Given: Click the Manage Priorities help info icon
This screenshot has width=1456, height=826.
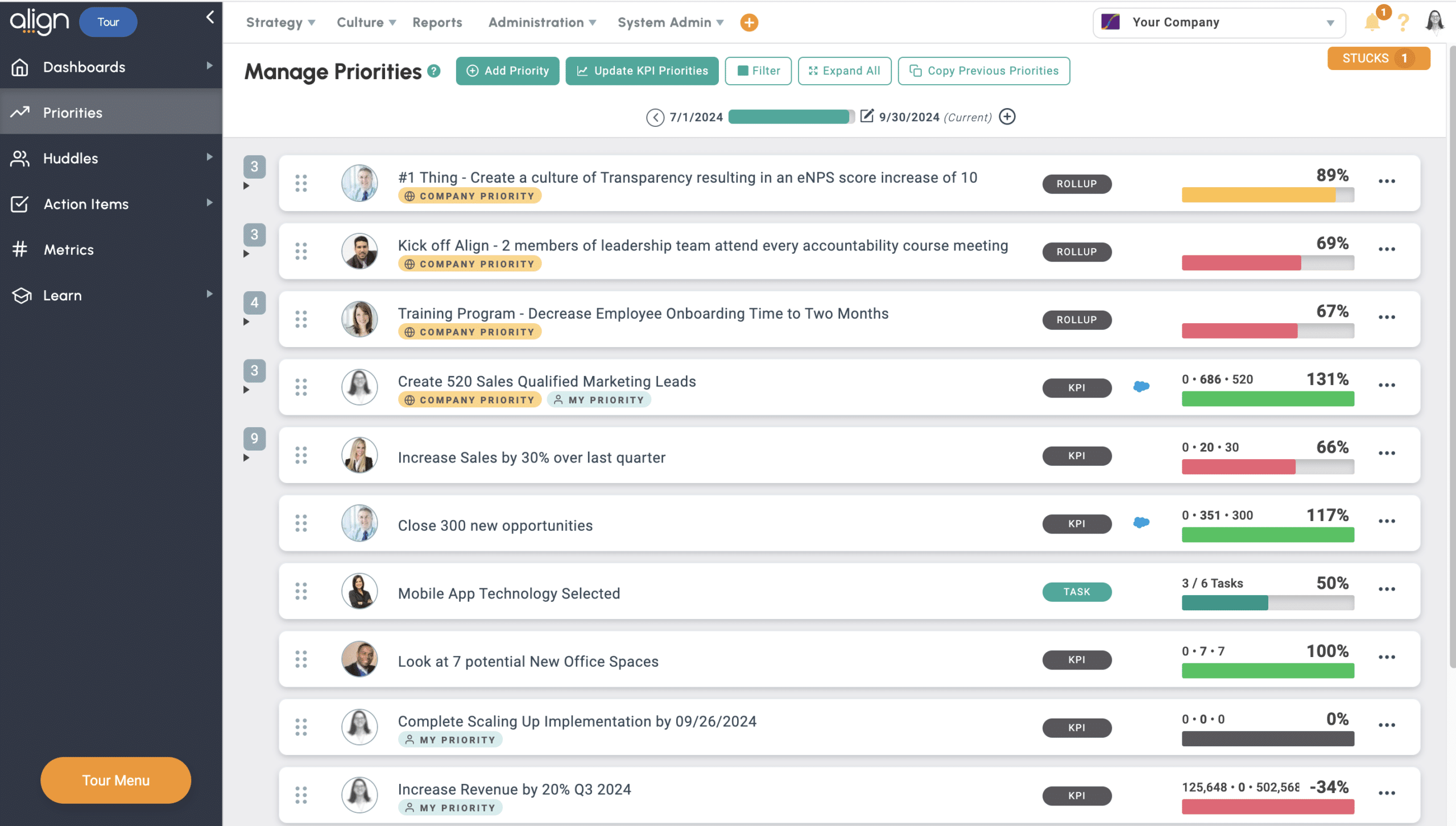Looking at the screenshot, I should coord(433,71).
